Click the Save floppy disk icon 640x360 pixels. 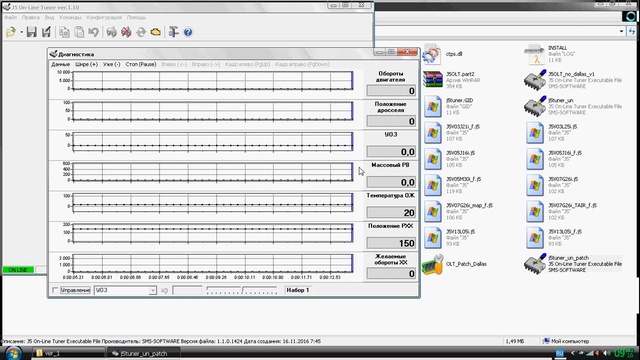click(31, 32)
